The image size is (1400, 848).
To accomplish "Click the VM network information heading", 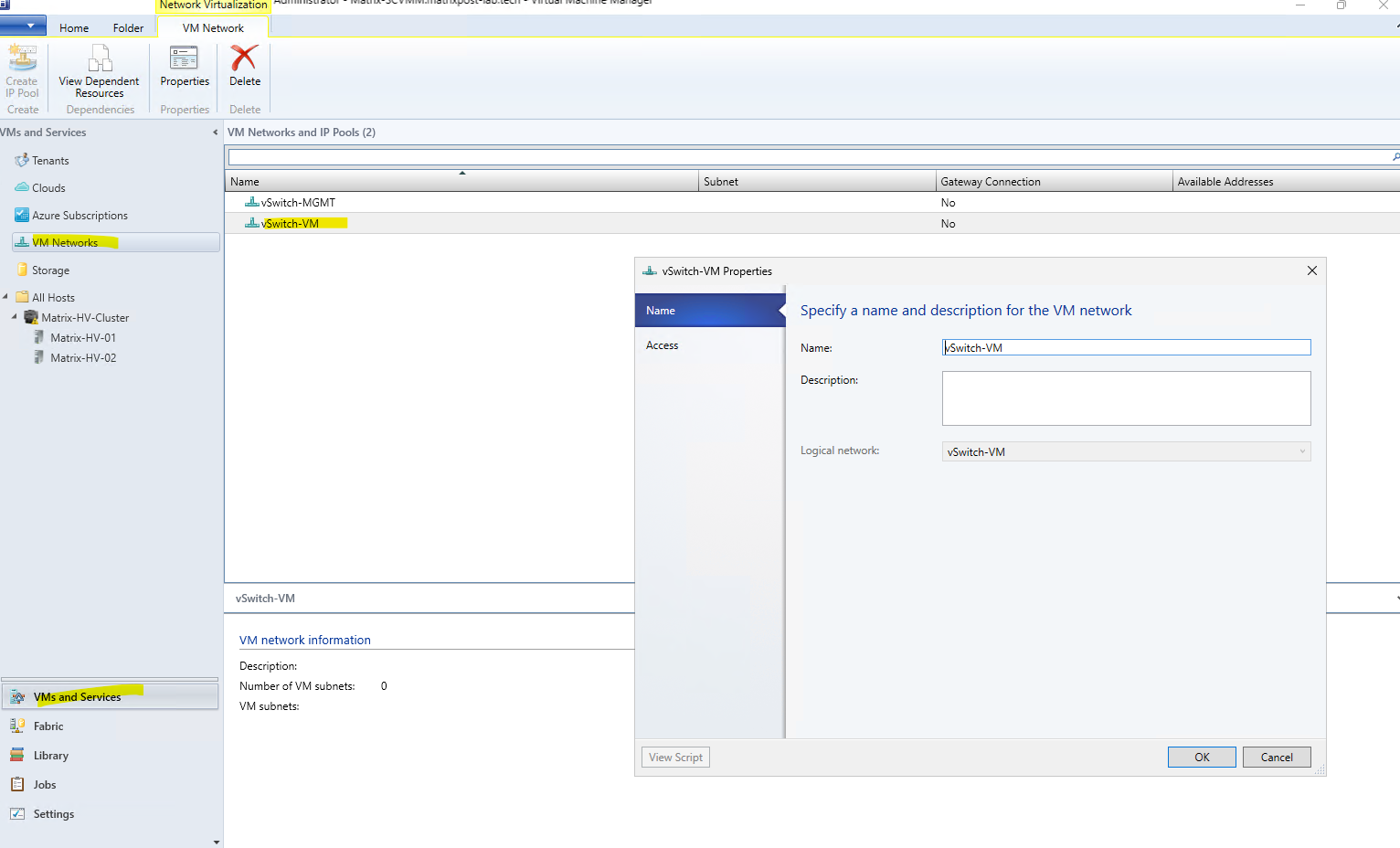I will click(x=305, y=640).
